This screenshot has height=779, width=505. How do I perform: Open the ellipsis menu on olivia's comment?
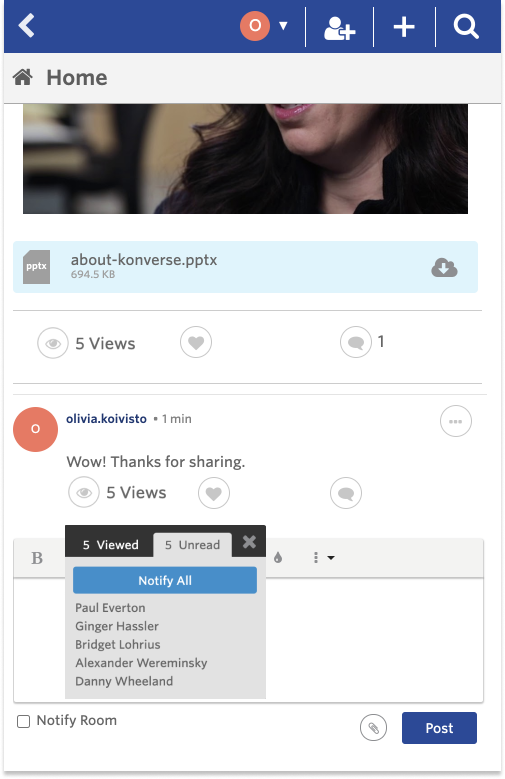coord(456,421)
